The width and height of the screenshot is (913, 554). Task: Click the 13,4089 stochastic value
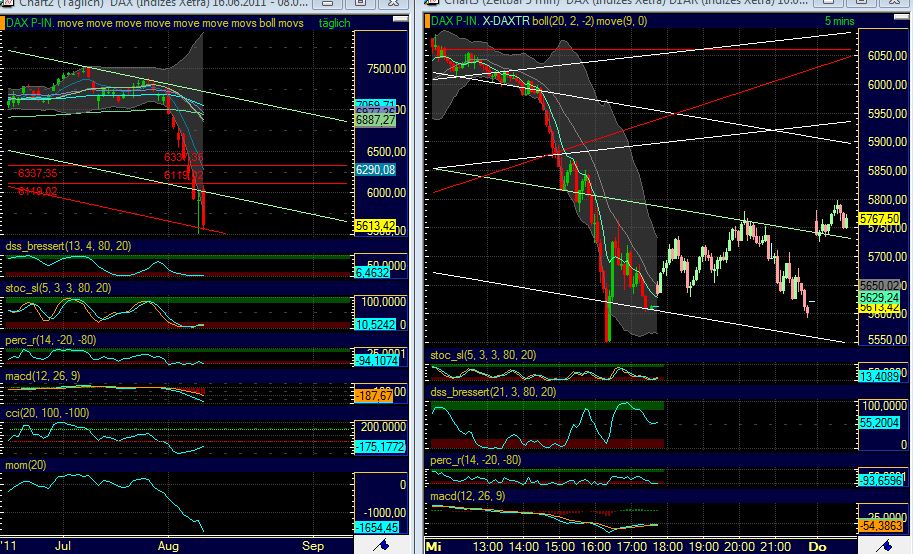pyautogui.click(x=879, y=376)
